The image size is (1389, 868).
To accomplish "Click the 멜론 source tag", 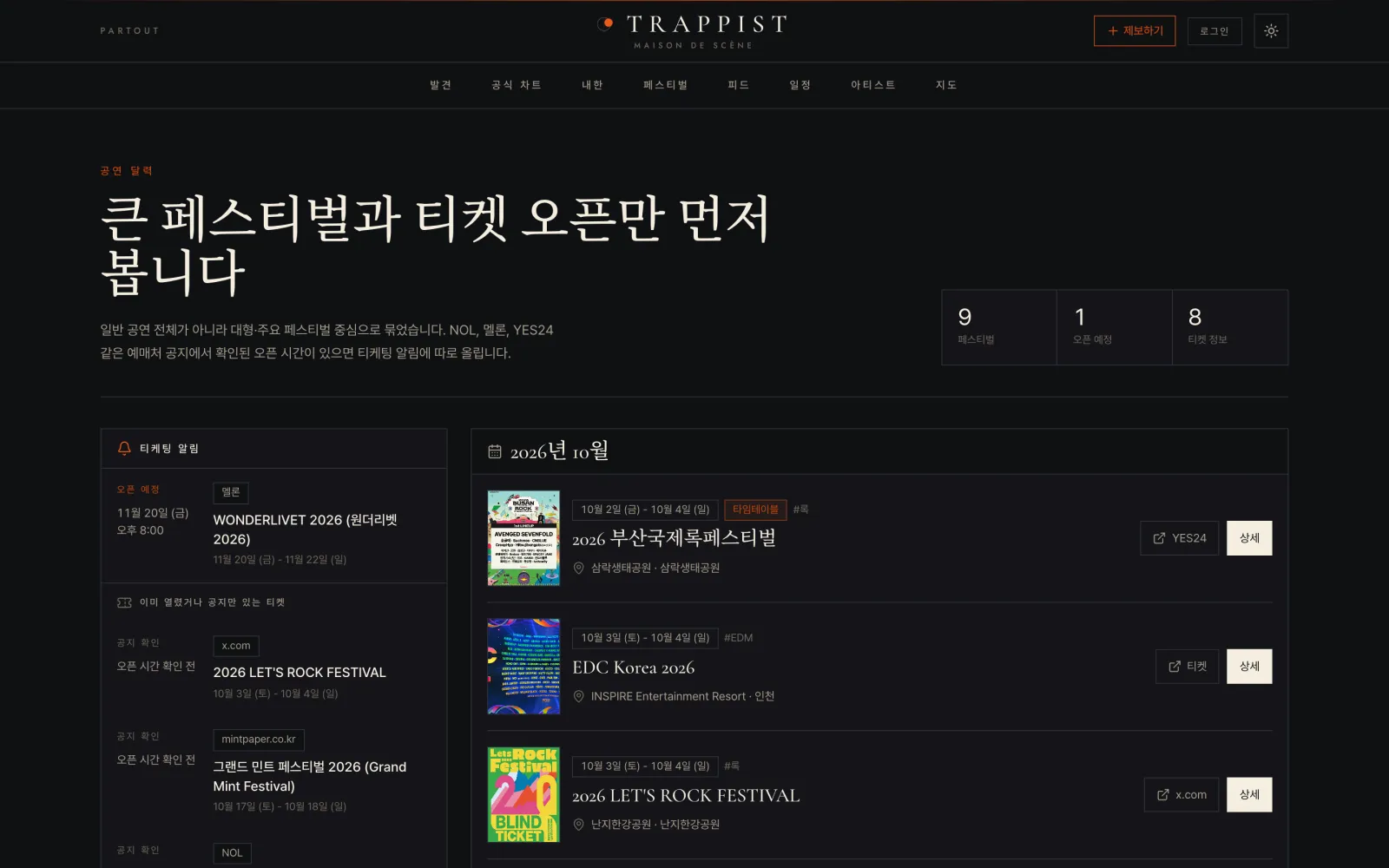I will pos(231,492).
